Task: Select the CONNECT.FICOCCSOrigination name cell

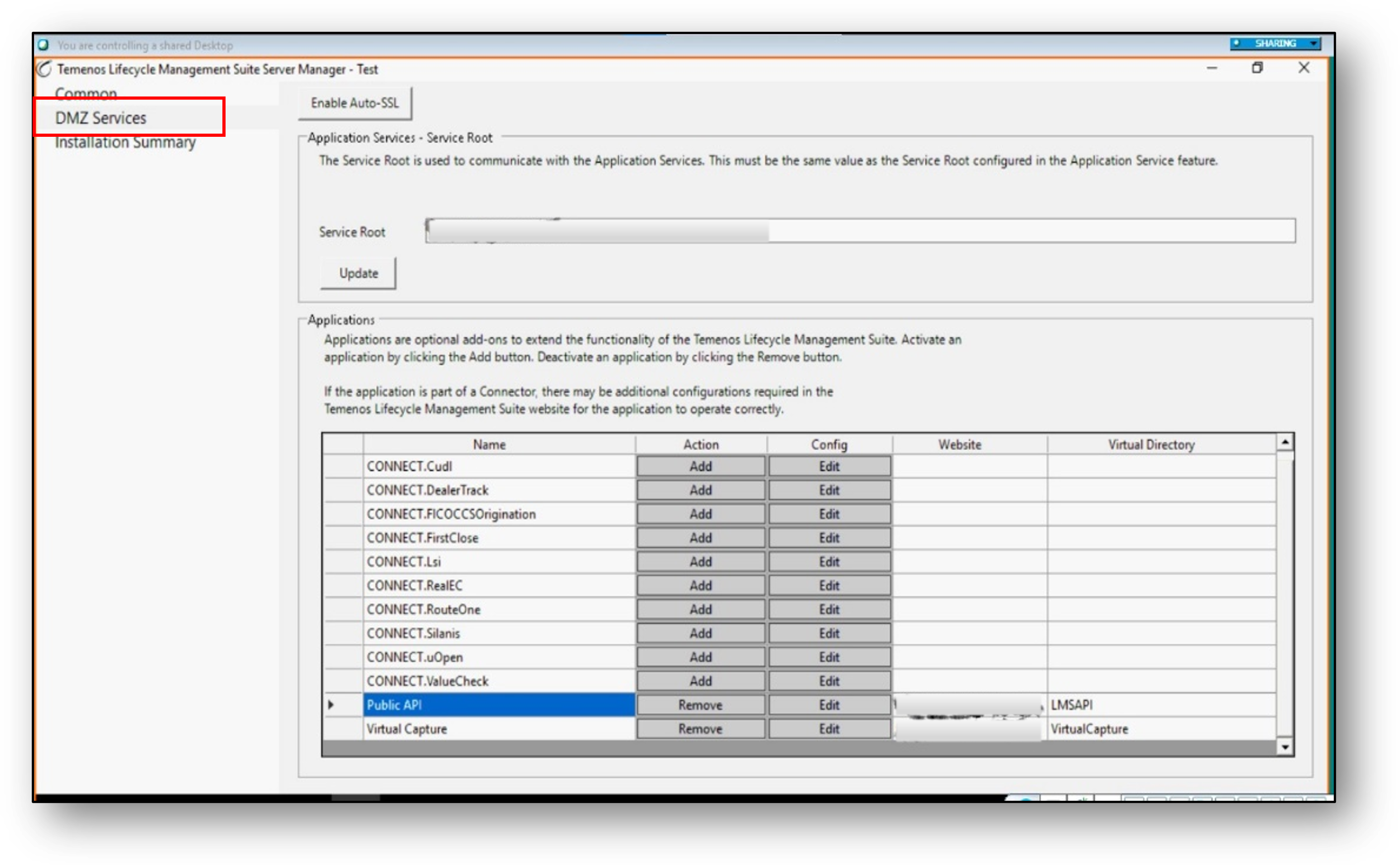Action: pyautogui.click(x=499, y=514)
